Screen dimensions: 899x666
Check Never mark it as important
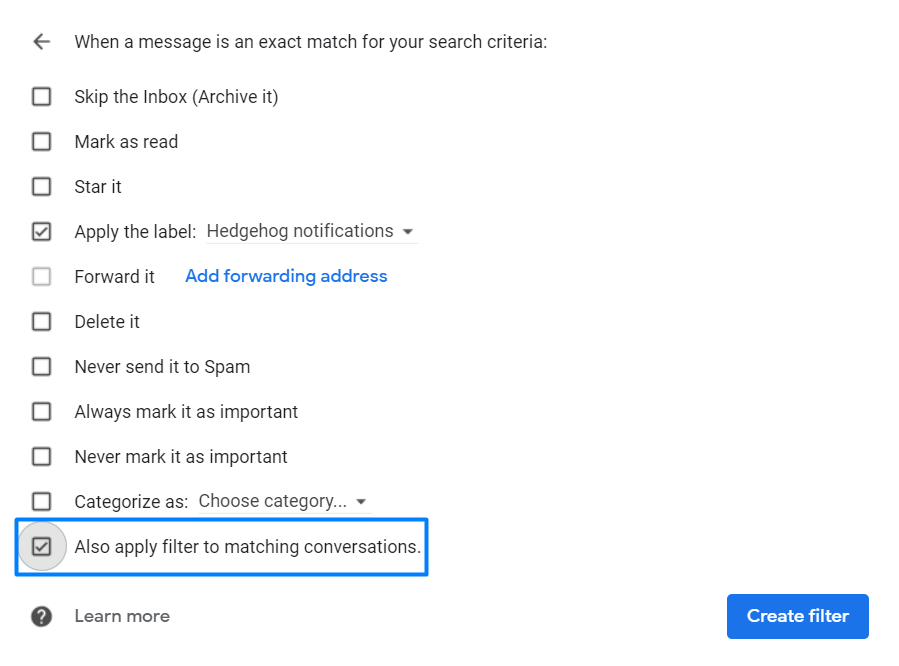41,457
